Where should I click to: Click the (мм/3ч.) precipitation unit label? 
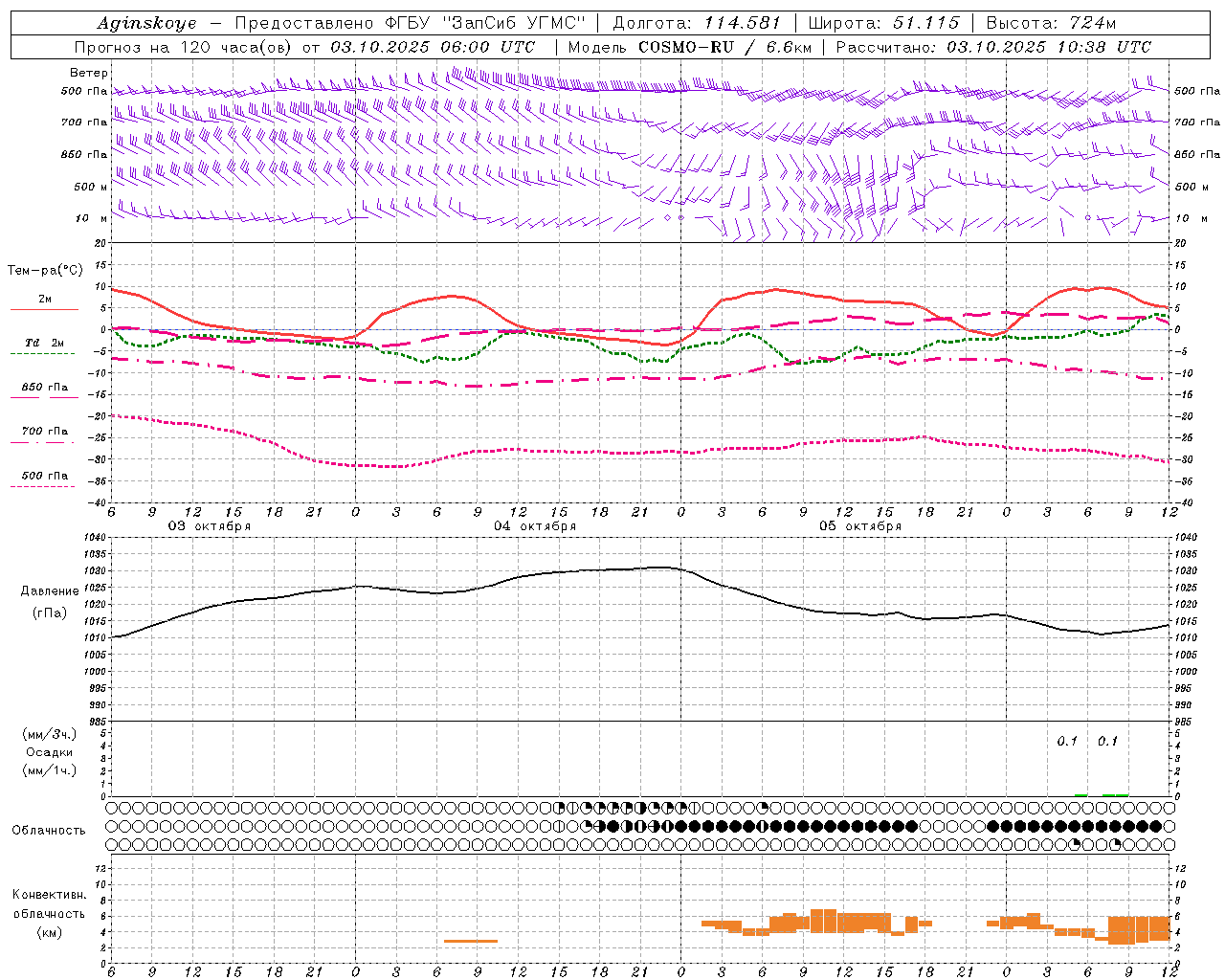coord(50,734)
